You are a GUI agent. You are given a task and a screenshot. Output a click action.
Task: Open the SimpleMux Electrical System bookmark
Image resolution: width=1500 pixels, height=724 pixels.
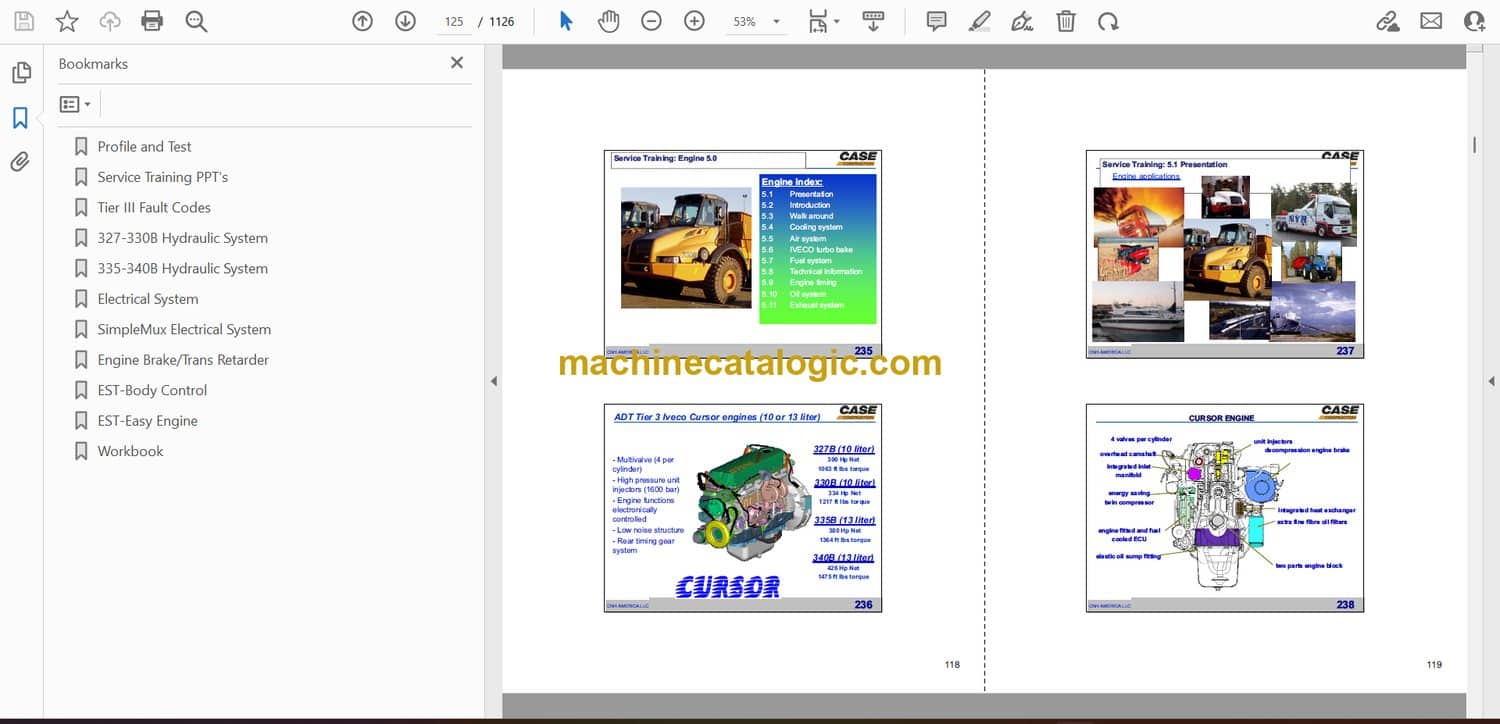(x=184, y=329)
